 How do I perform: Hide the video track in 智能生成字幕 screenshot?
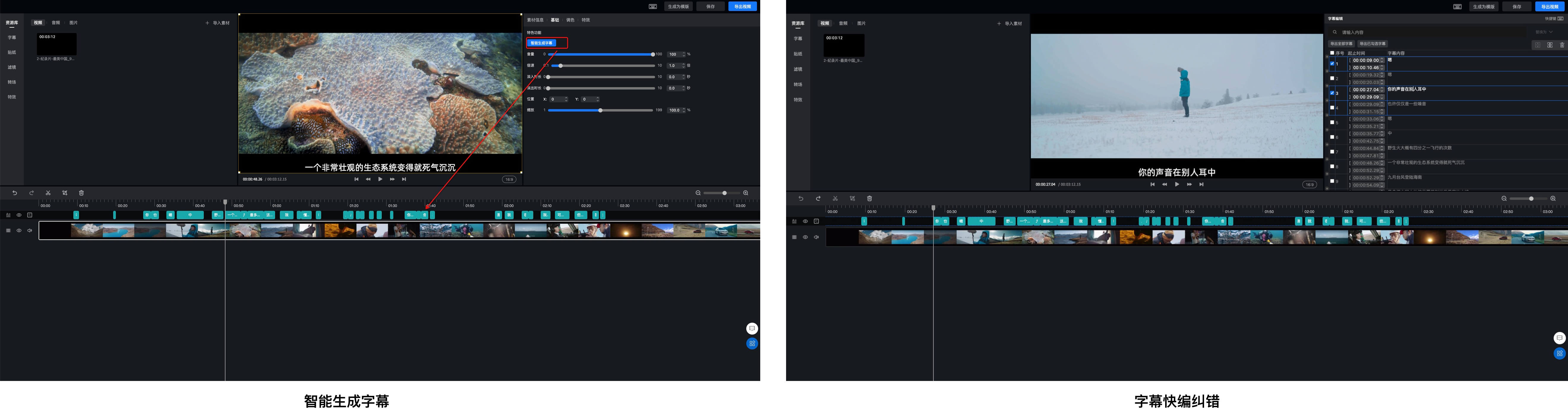[19, 231]
